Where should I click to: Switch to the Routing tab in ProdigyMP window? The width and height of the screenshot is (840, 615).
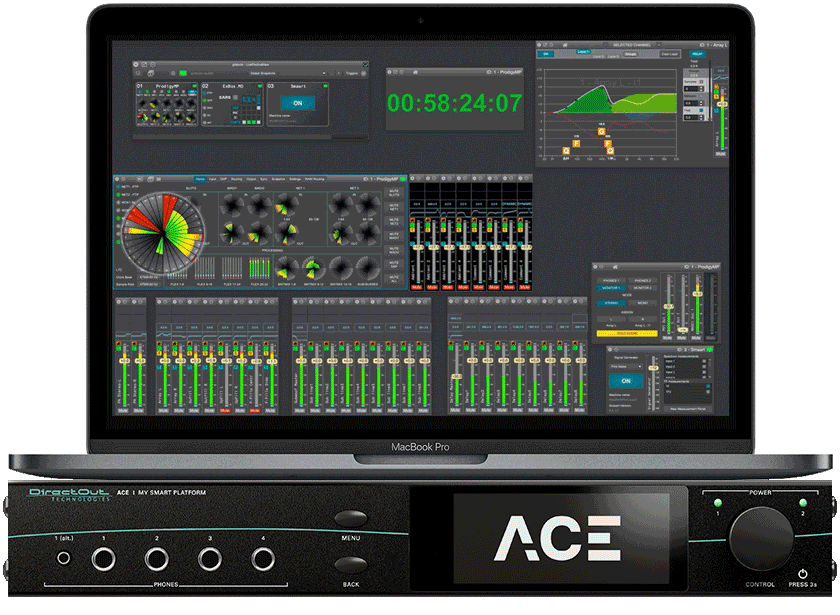[x=236, y=179]
